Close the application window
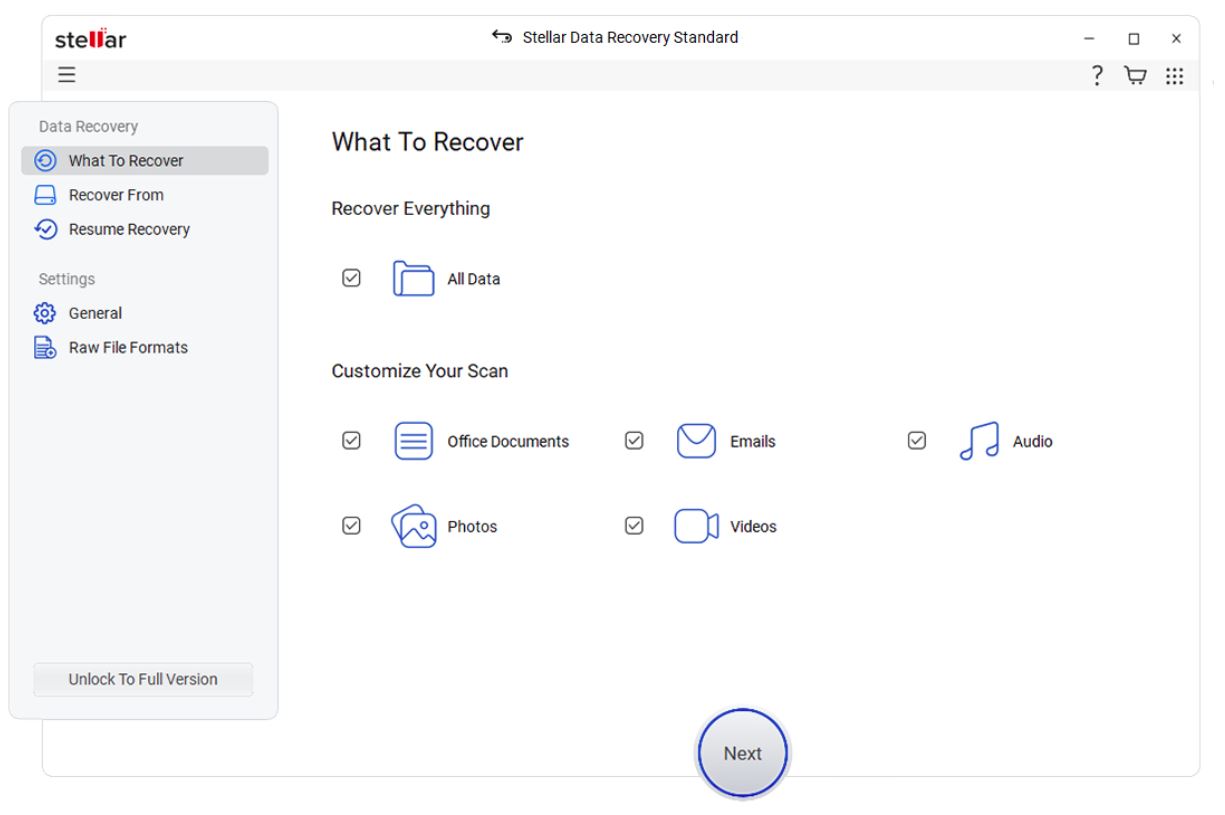 [x=1176, y=39]
